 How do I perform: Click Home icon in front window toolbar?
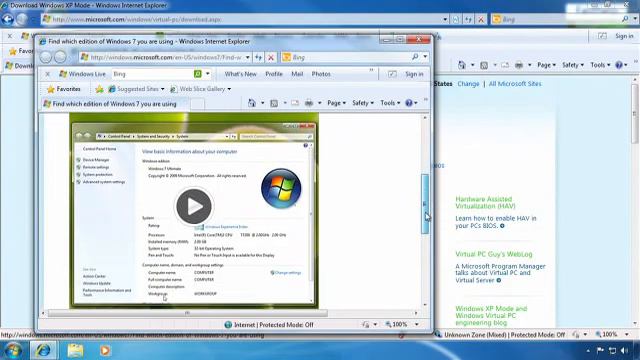(252, 103)
